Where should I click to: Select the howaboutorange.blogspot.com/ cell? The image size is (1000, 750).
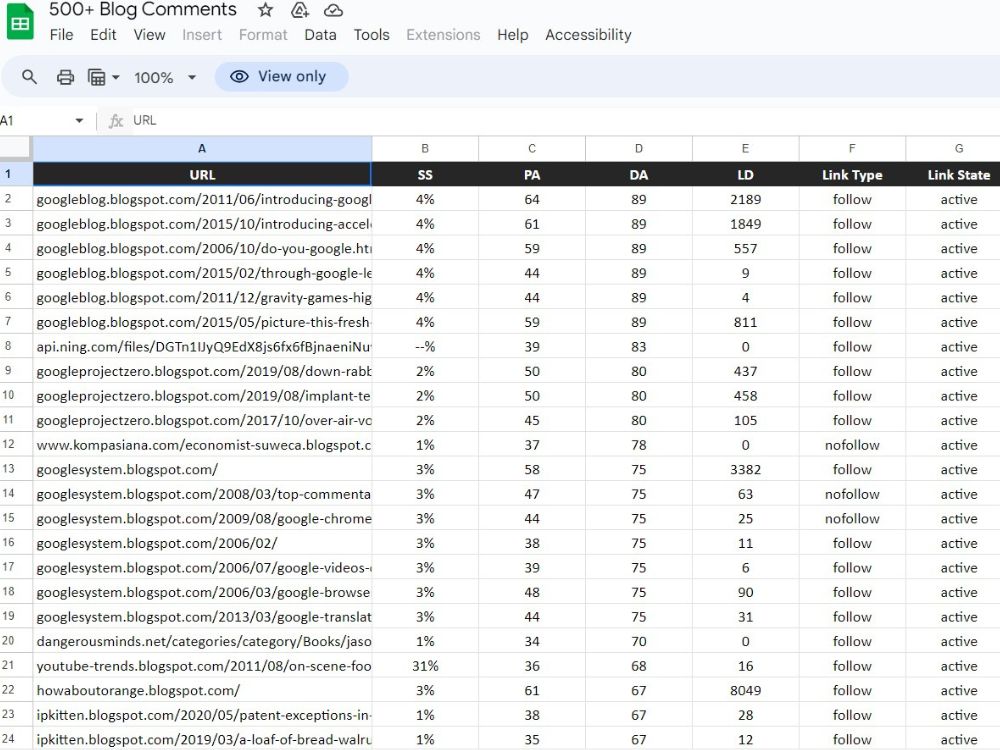[x=202, y=690]
